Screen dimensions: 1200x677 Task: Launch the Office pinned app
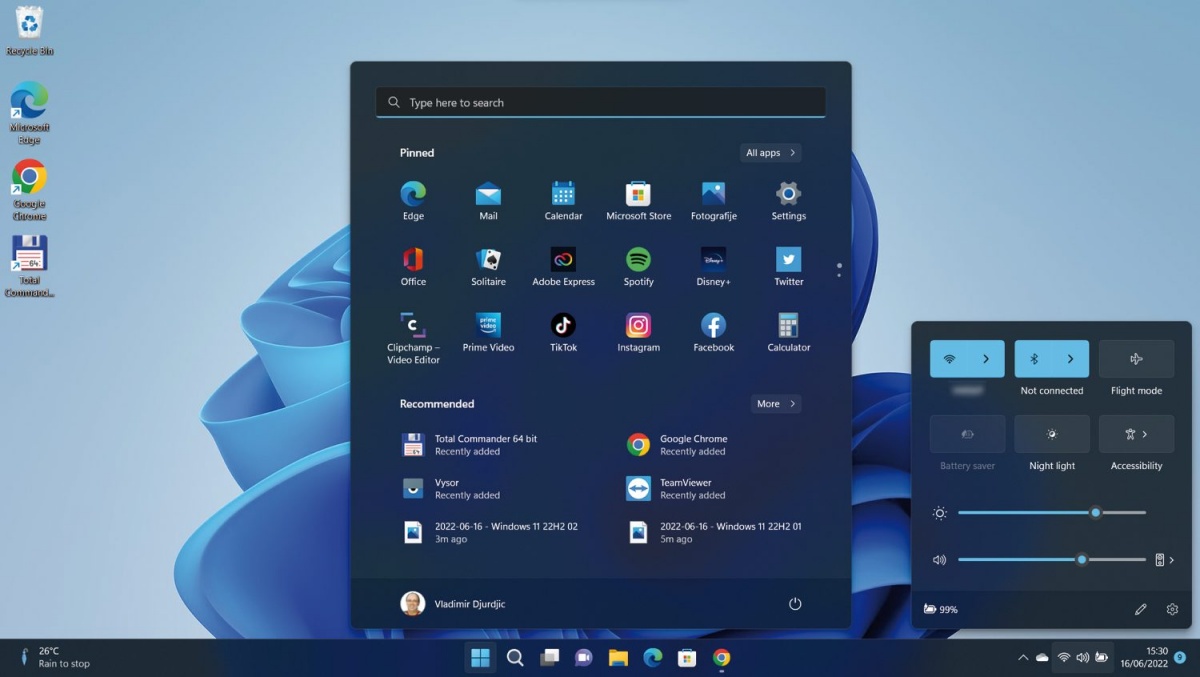tap(413, 267)
